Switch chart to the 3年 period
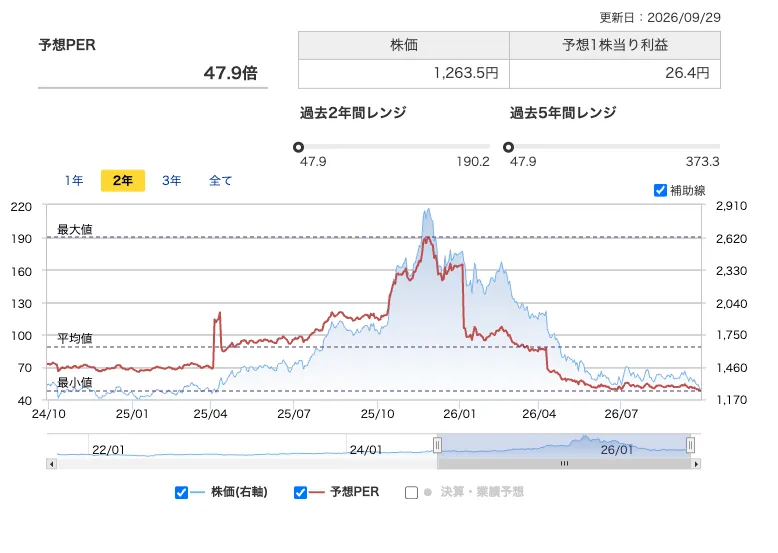Screen dimensions: 778x553 (172, 181)
